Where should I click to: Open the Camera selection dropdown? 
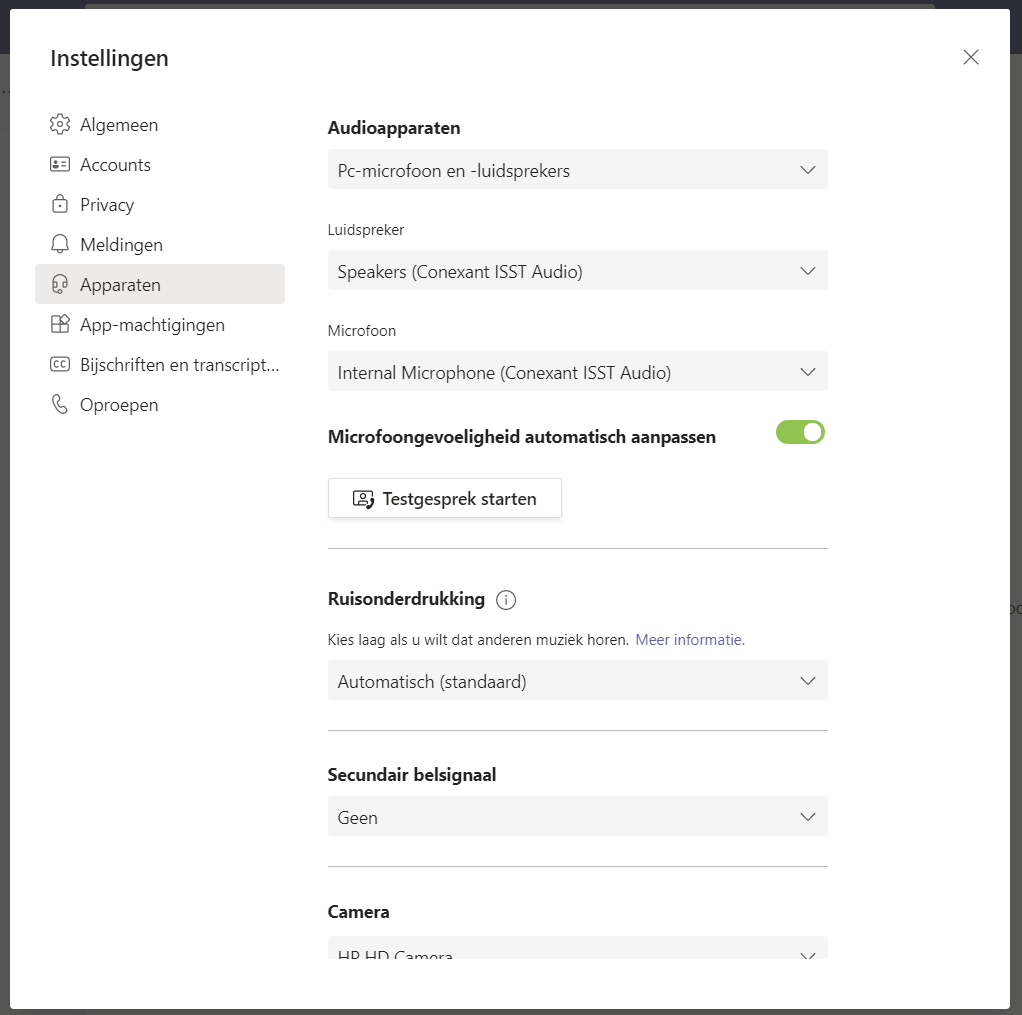577,948
